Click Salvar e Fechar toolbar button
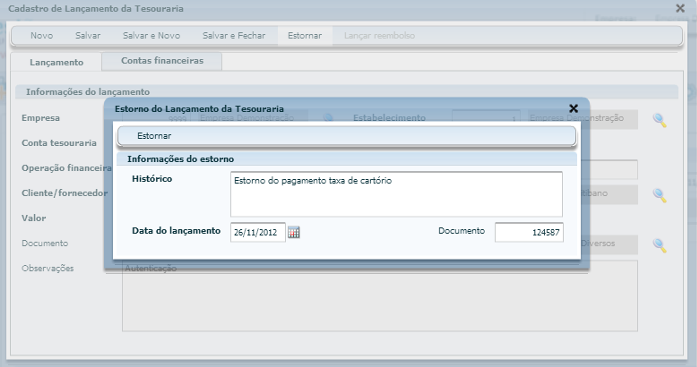Viewport: 697px width, 367px height. point(234,36)
